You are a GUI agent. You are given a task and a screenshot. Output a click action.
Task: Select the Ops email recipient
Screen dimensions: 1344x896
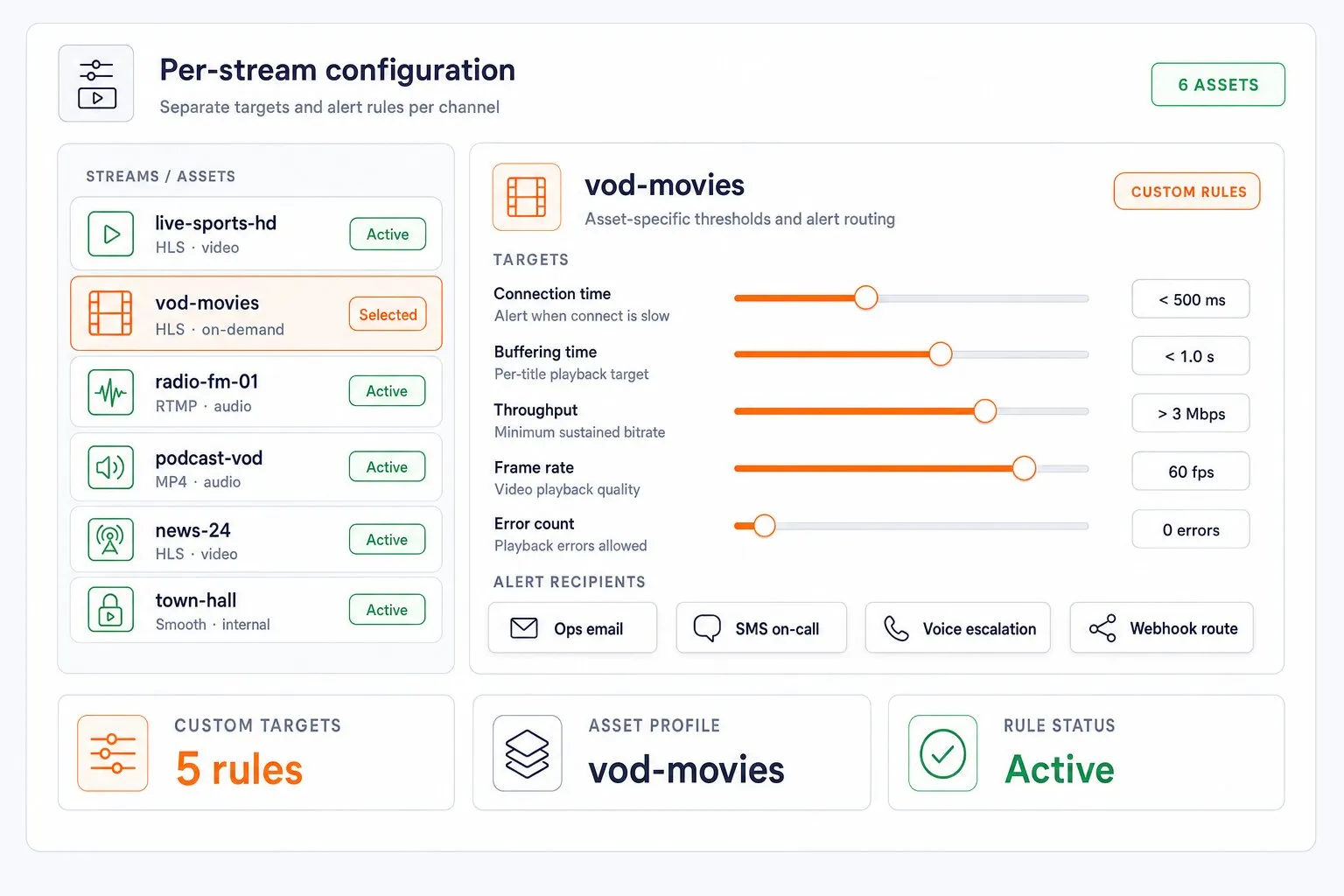point(573,628)
